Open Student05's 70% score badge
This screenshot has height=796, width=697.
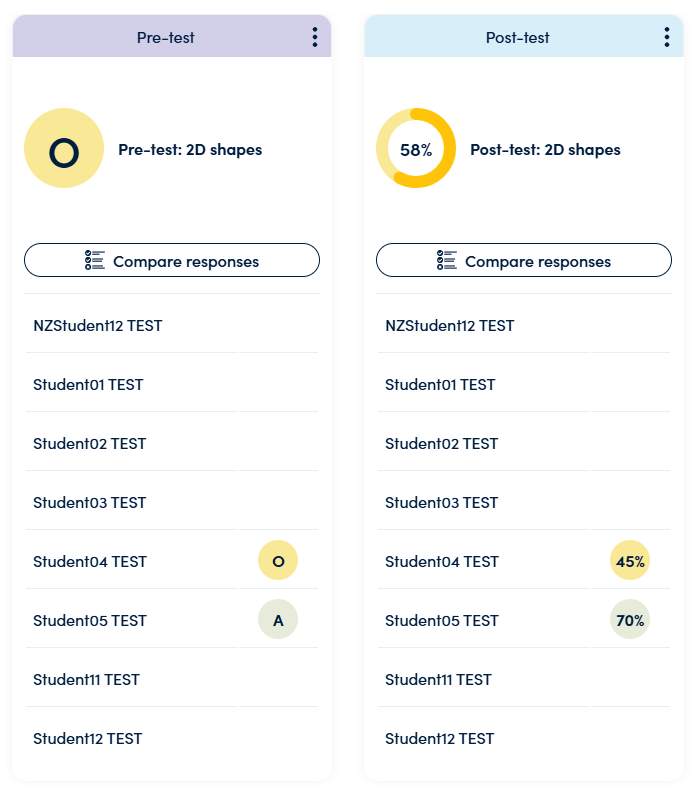629,619
